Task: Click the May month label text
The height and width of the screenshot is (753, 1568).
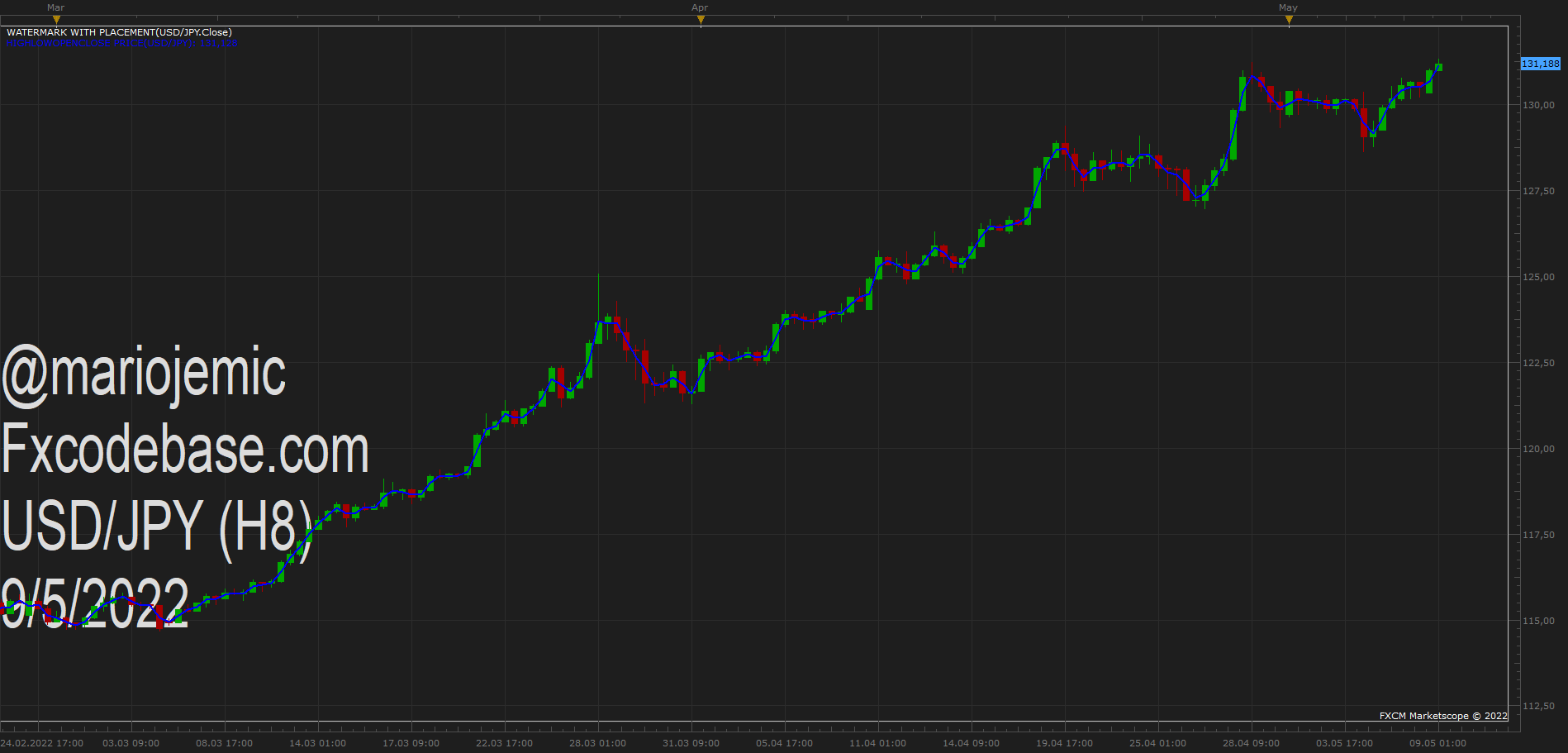Action: click(x=1288, y=7)
